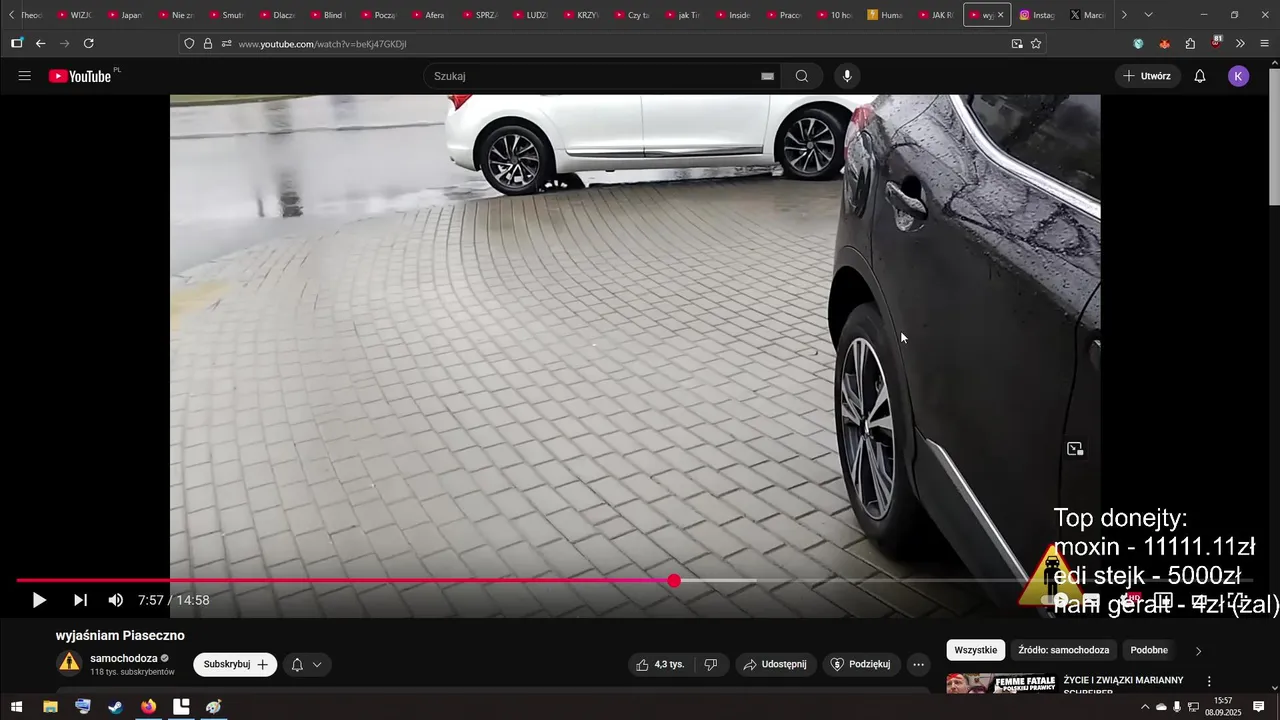Open the samochodoza channel avatar
Image resolution: width=1280 pixels, height=720 pixels.
coord(69,663)
